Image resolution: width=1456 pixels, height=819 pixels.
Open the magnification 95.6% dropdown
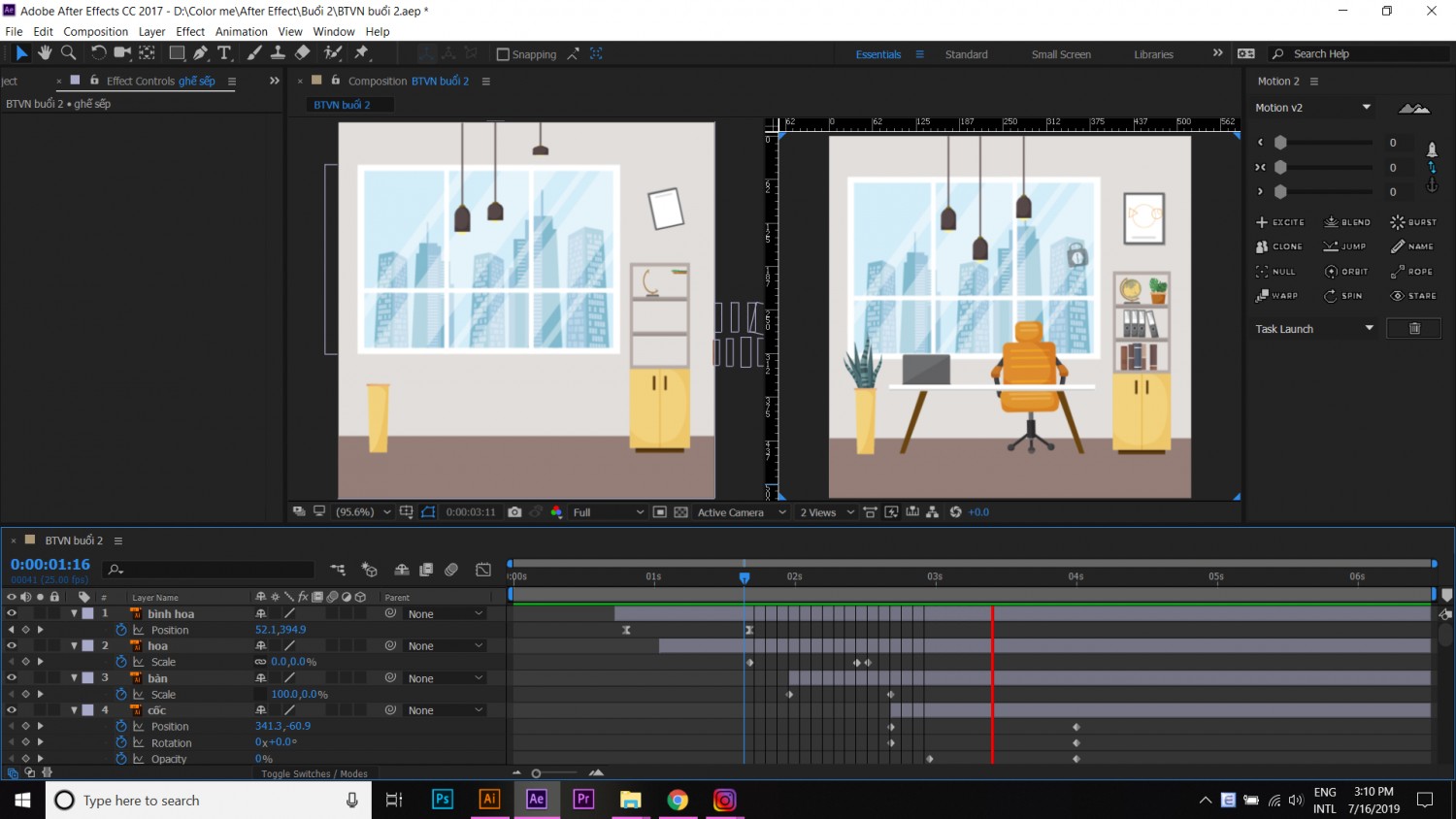pos(363,512)
